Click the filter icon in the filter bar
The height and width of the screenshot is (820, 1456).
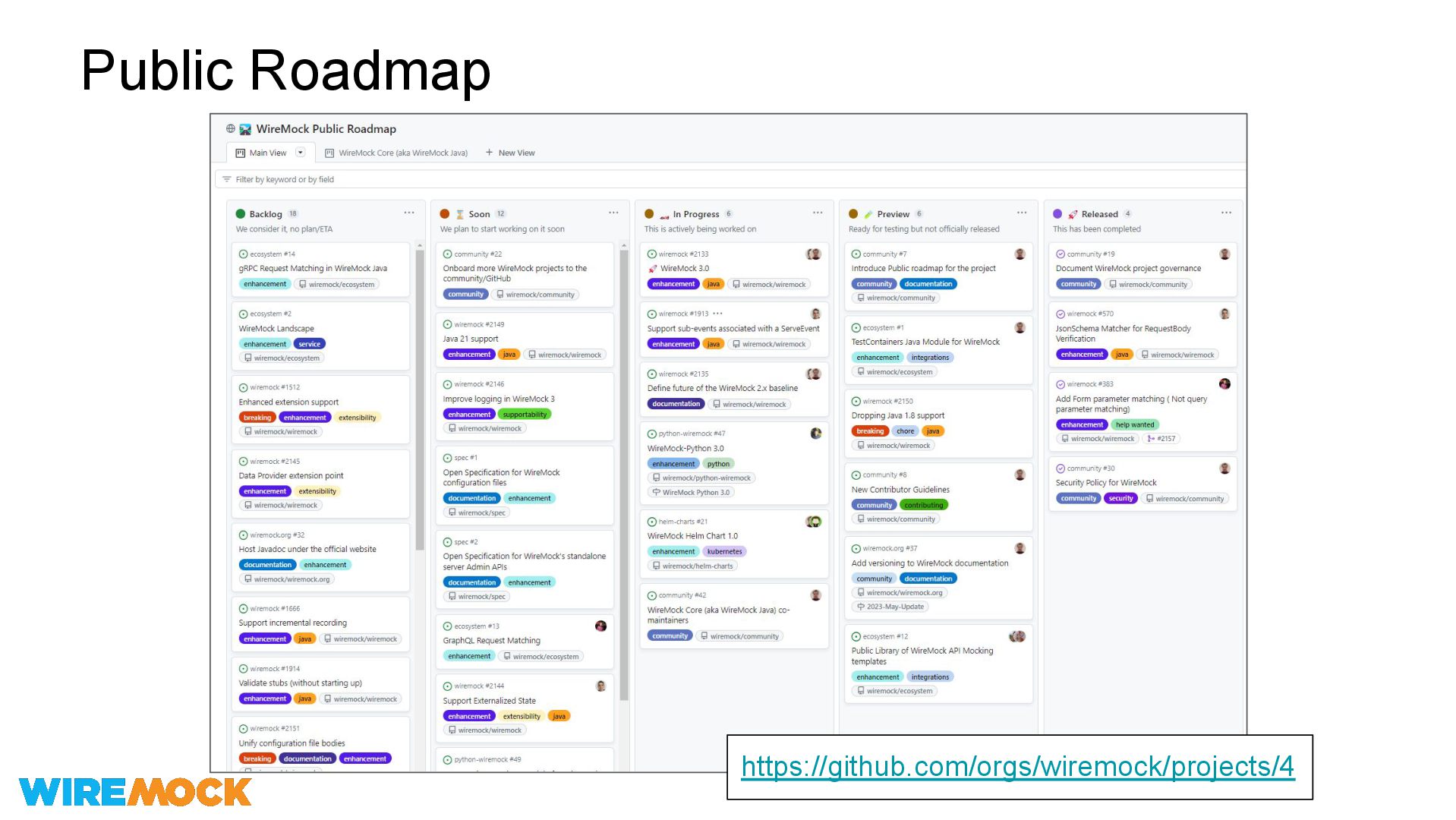point(226,179)
